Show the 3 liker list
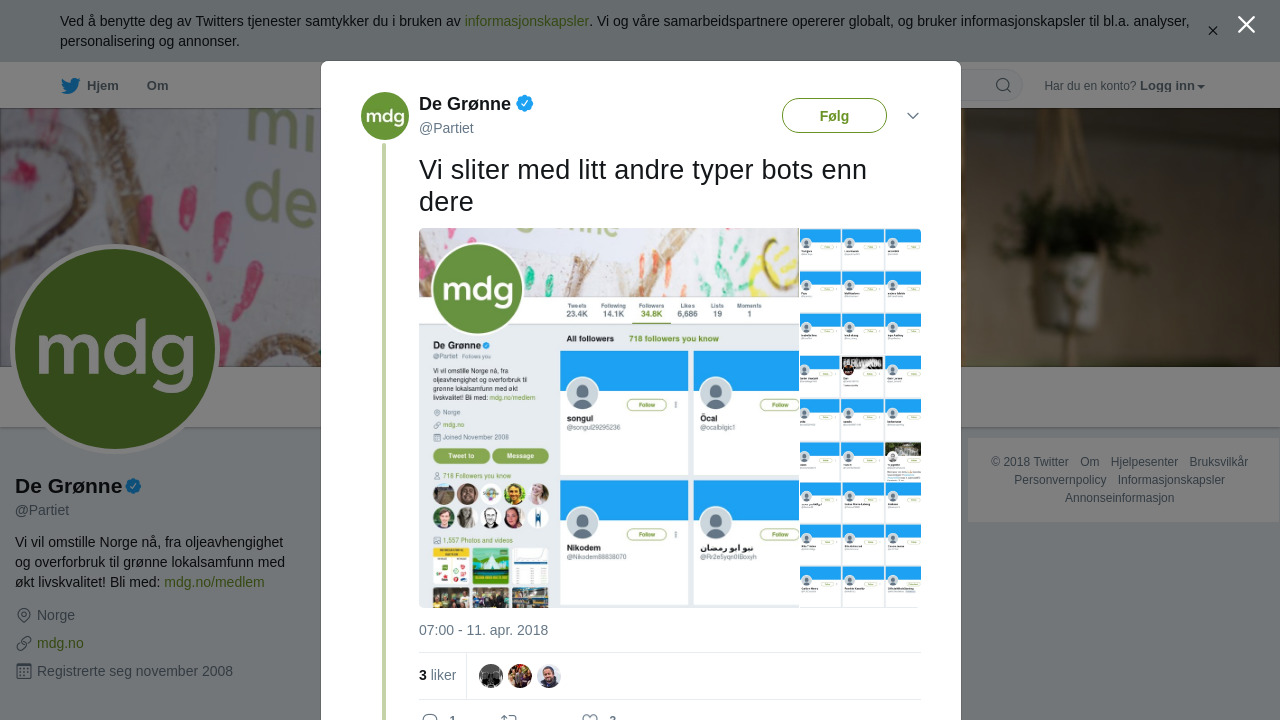This screenshot has height=720, width=1280. (x=437, y=675)
